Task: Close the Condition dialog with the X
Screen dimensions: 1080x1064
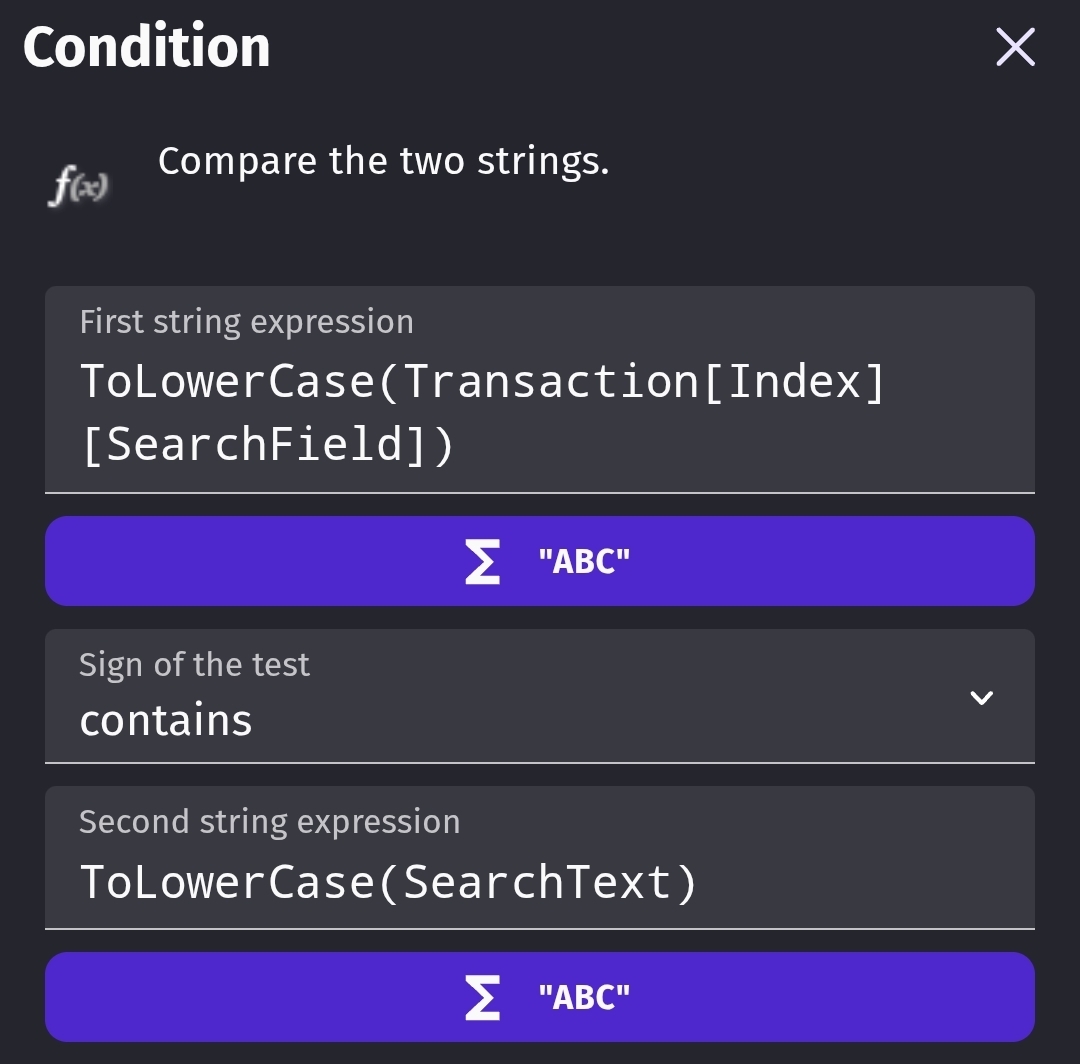Action: point(1015,48)
